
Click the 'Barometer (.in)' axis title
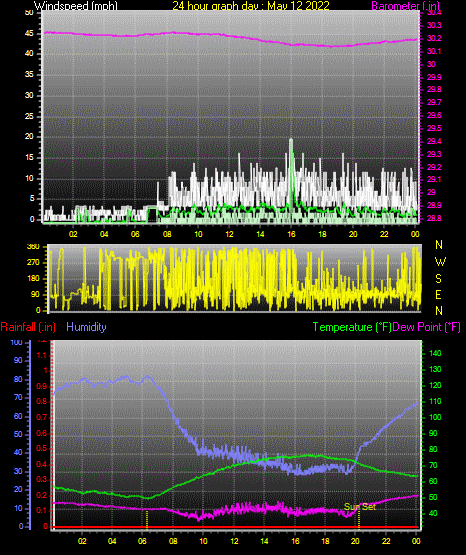[405, 6]
